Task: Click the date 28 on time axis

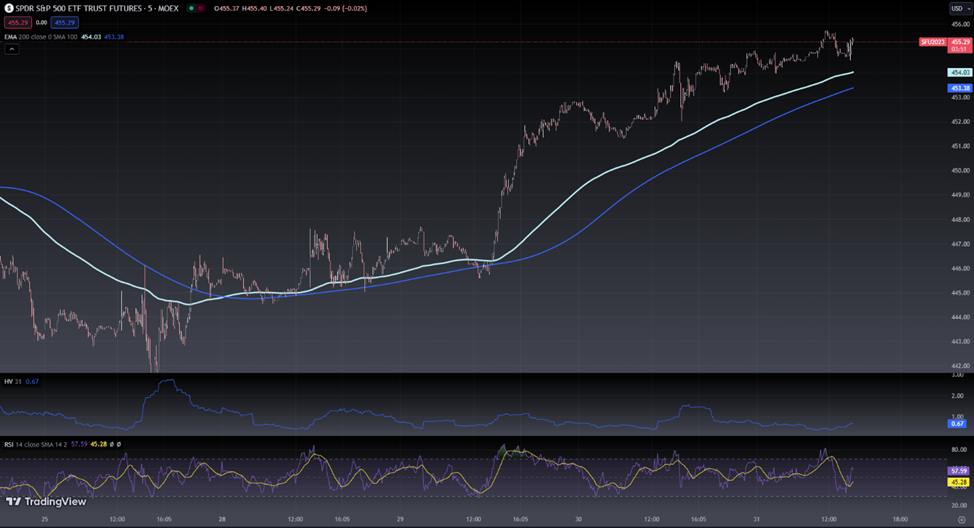Action: pyautogui.click(x=222, y=519)
